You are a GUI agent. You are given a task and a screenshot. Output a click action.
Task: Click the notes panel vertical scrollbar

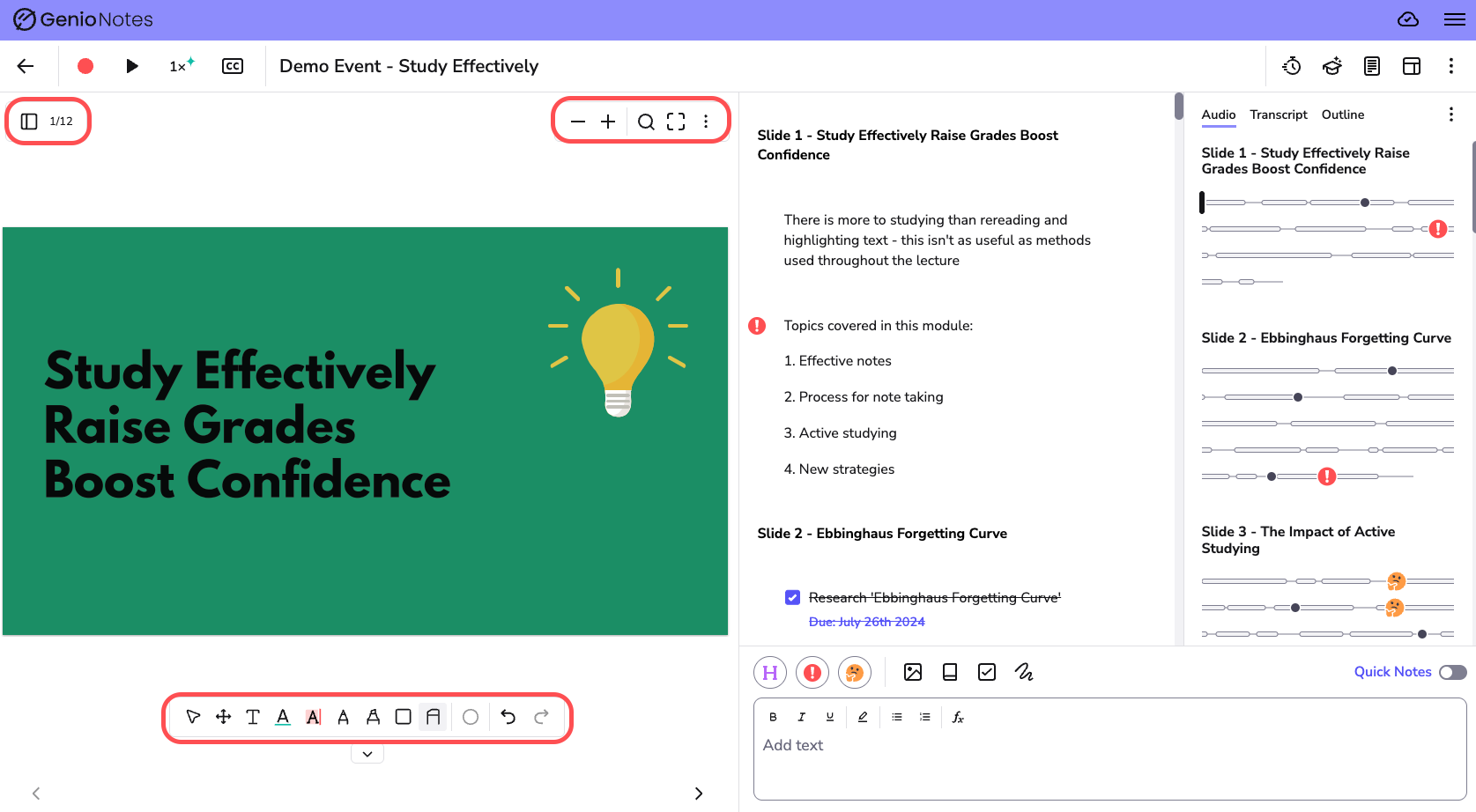coord(1179,107)
